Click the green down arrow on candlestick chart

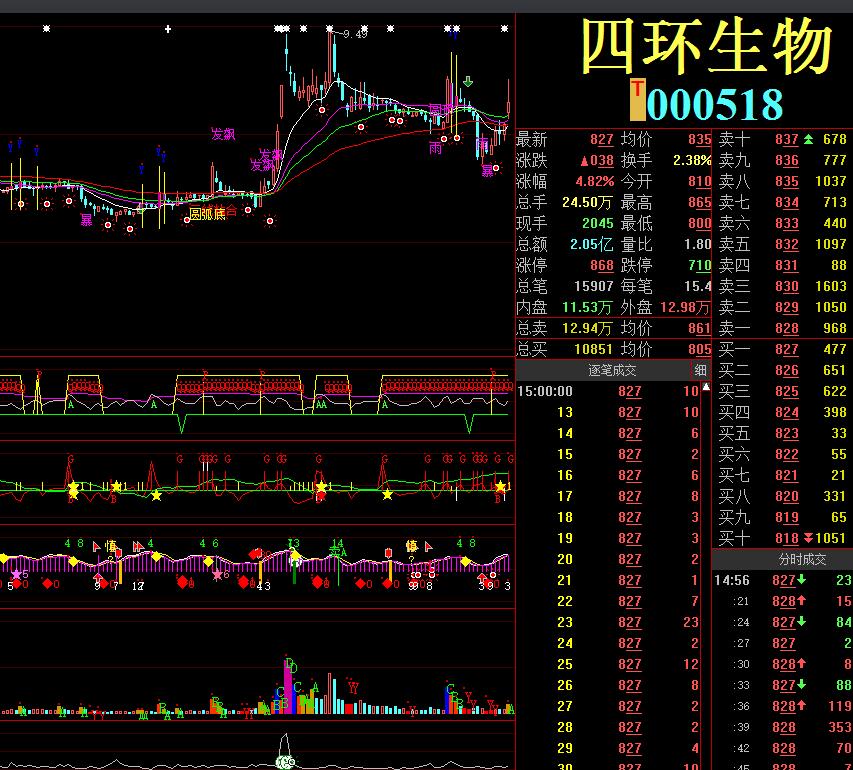click(468, 82)
